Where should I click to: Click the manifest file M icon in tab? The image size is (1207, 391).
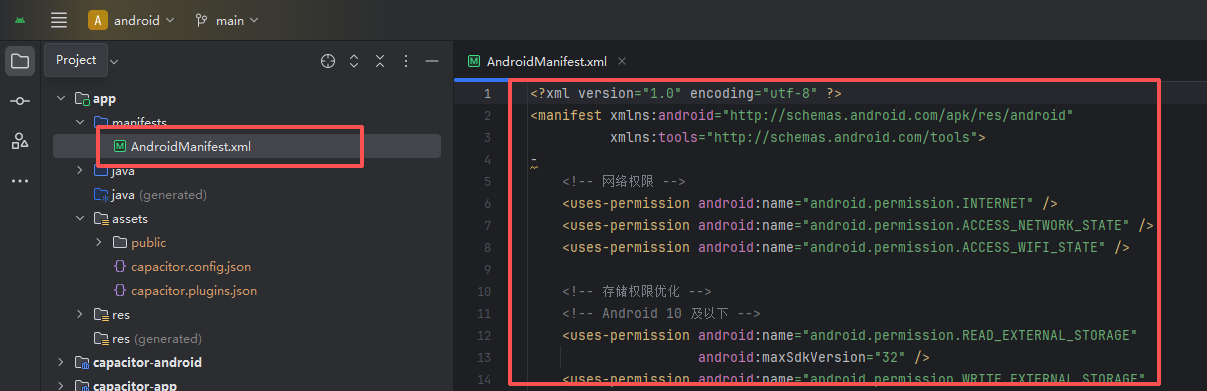[x=475, y=61]
